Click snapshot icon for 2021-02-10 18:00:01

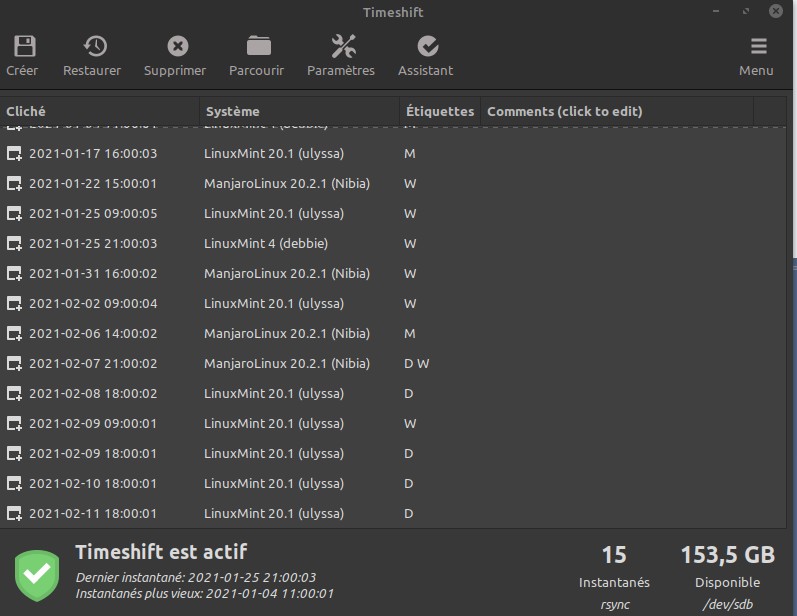point(14,483)
